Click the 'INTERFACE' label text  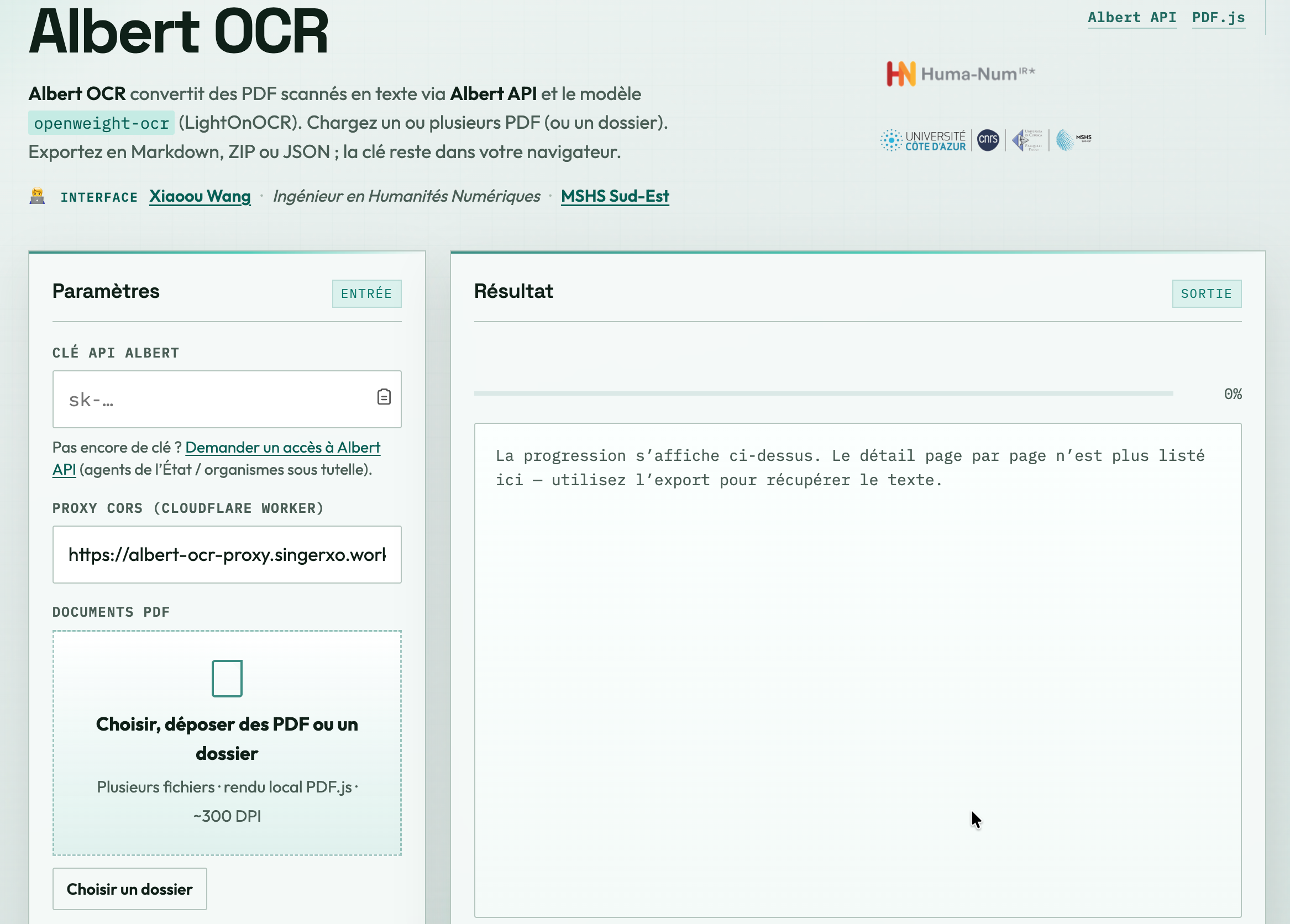[x=99, y=197]
